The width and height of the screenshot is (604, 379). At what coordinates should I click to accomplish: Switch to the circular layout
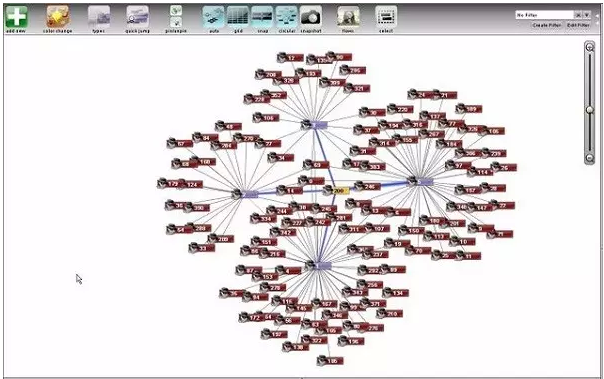(x=287, y=17)
